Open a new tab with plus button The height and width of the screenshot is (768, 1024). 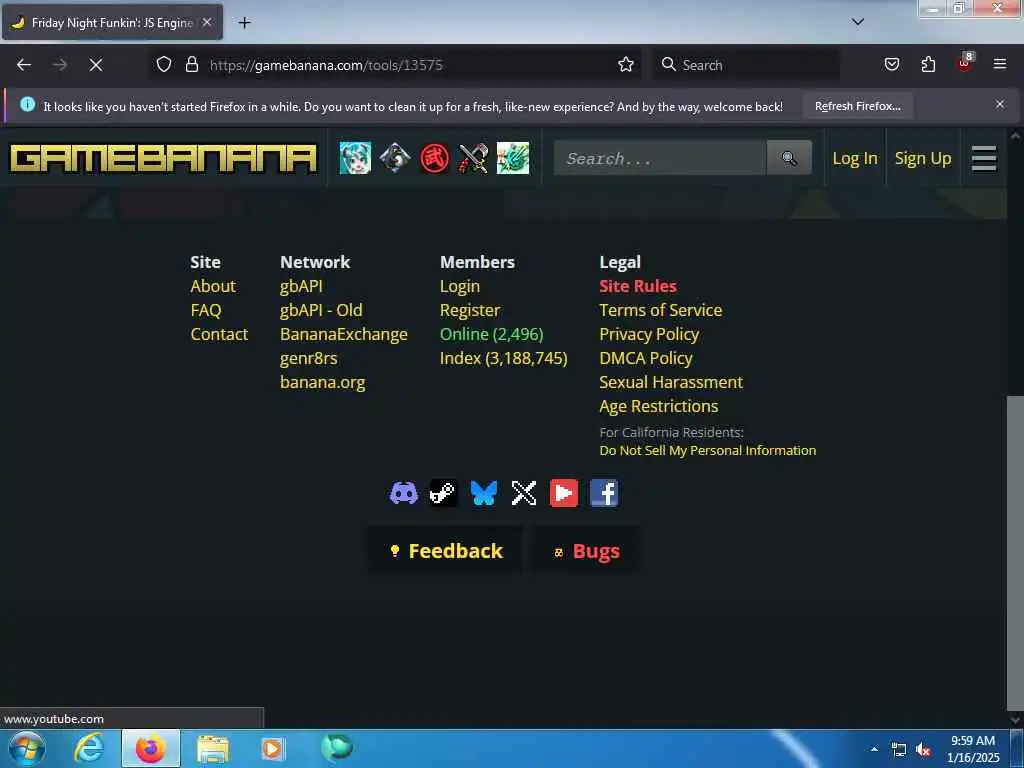[244, 23]
